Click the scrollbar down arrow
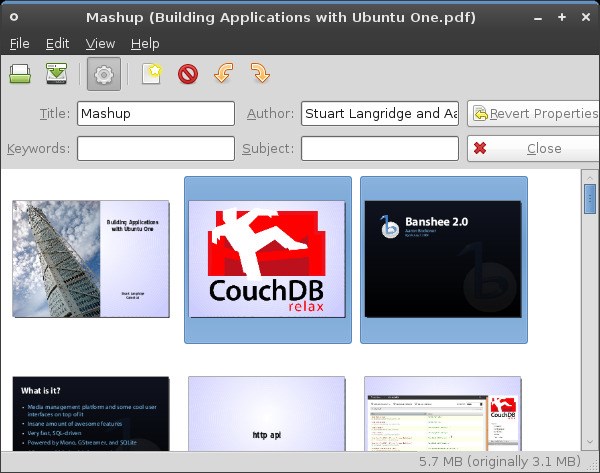The height and width of the screenshot is (473, 600). (590, 442)
